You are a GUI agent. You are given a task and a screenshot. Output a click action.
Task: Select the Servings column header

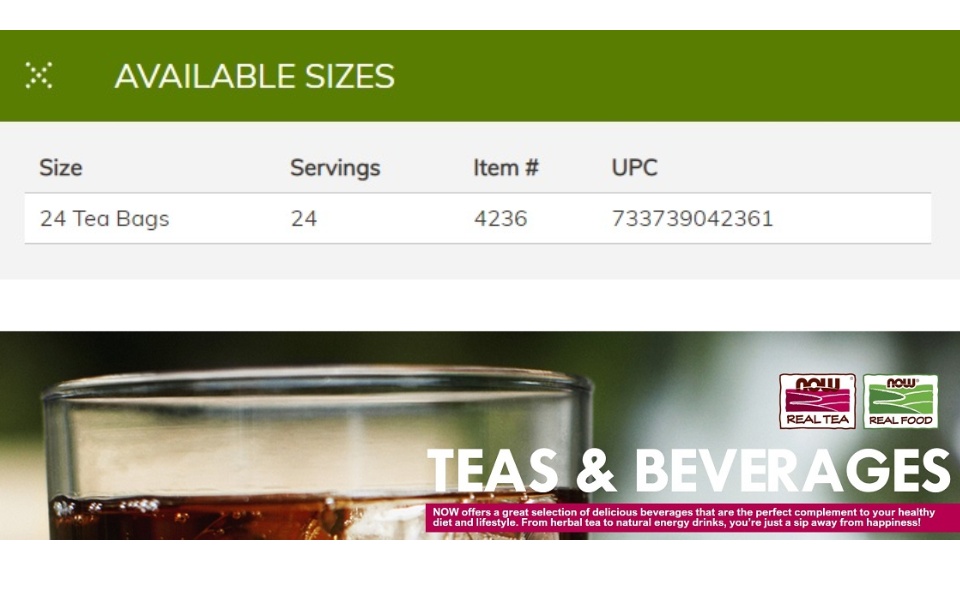(x=335, y=168)
